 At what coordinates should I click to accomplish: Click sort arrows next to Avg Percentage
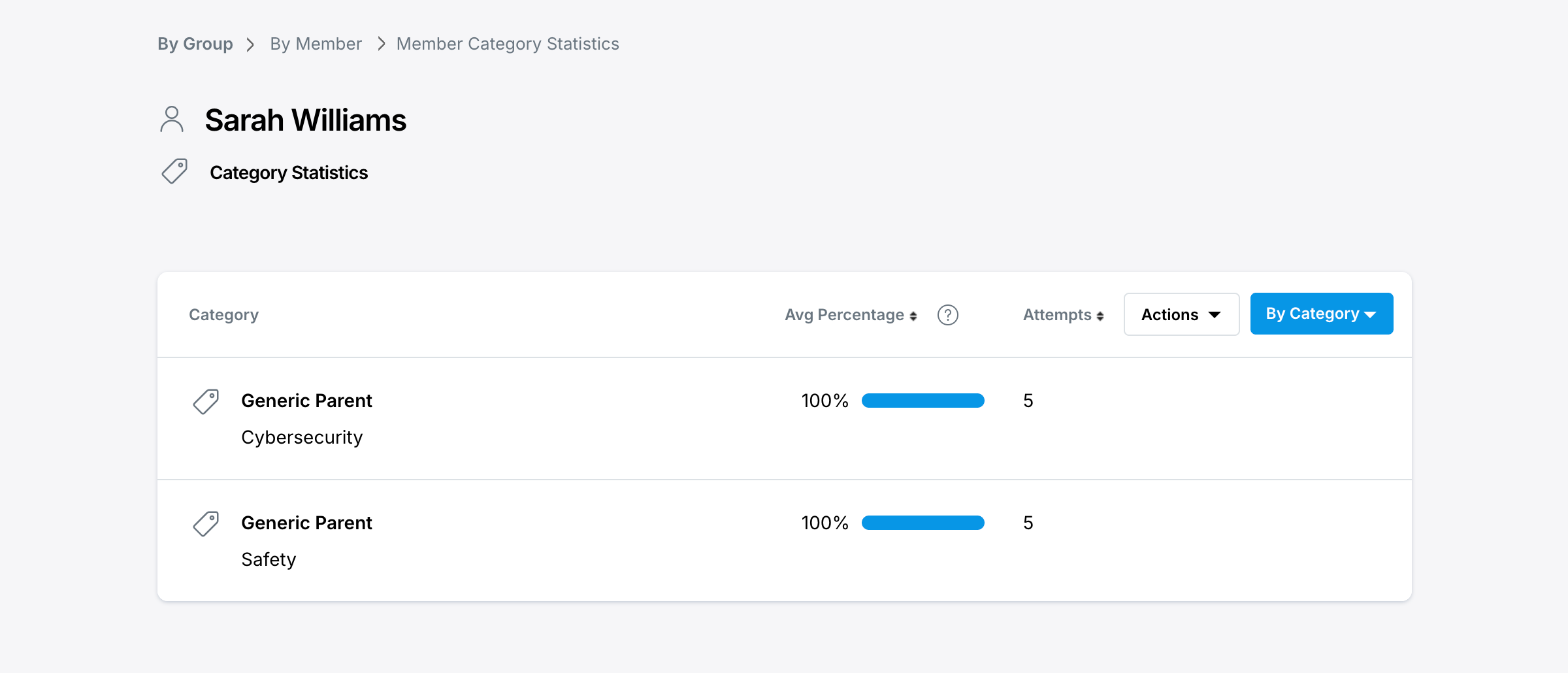point(913,316)
